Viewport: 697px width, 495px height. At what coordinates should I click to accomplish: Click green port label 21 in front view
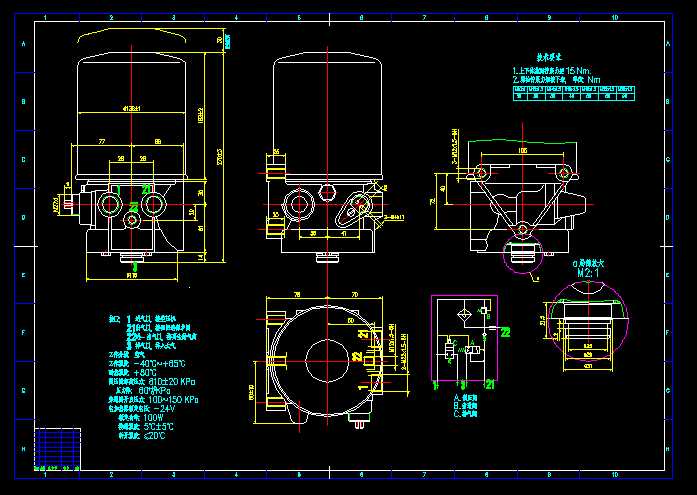[147, 190]
